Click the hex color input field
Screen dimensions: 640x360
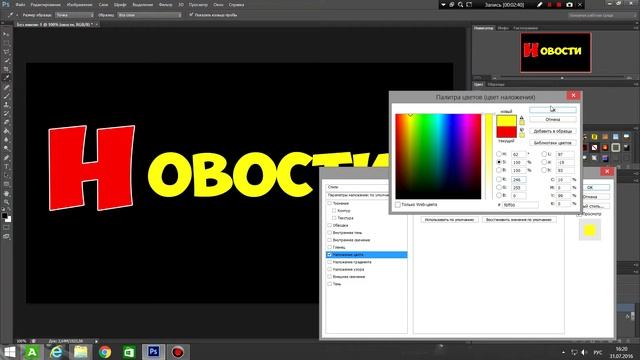click(520, 204)
